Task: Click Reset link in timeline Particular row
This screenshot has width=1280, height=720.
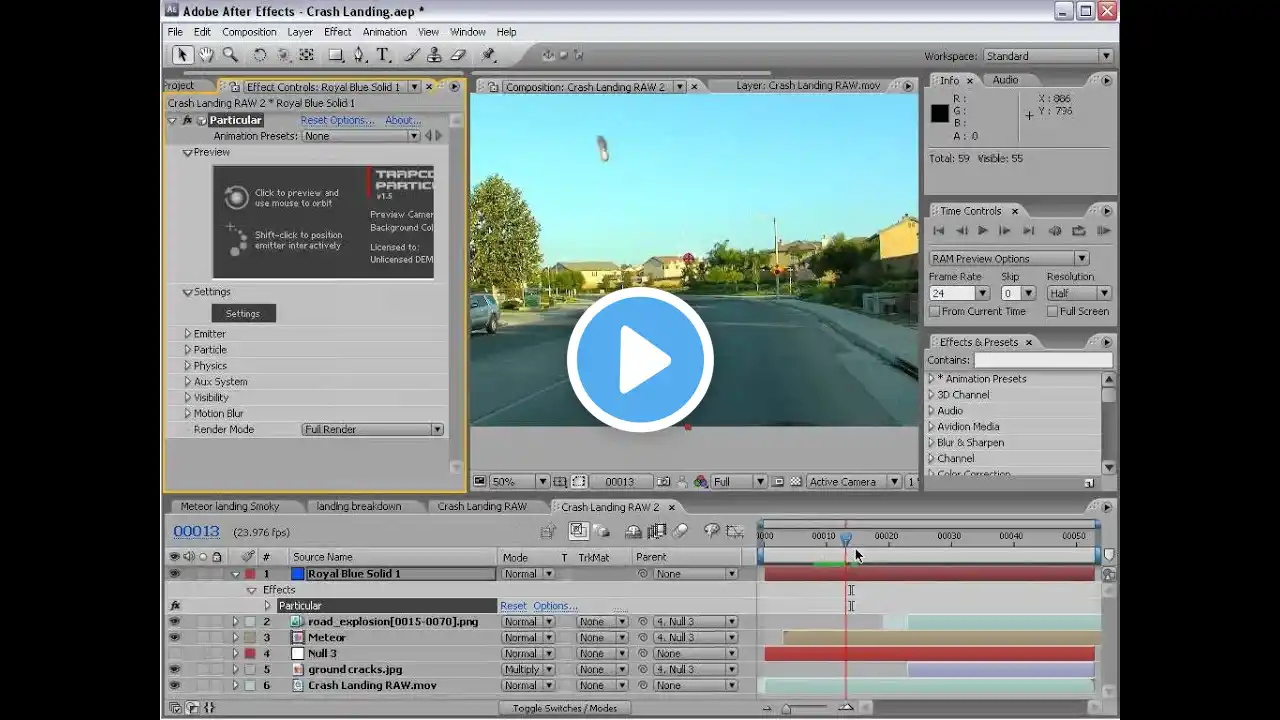Action: [513, 606]
